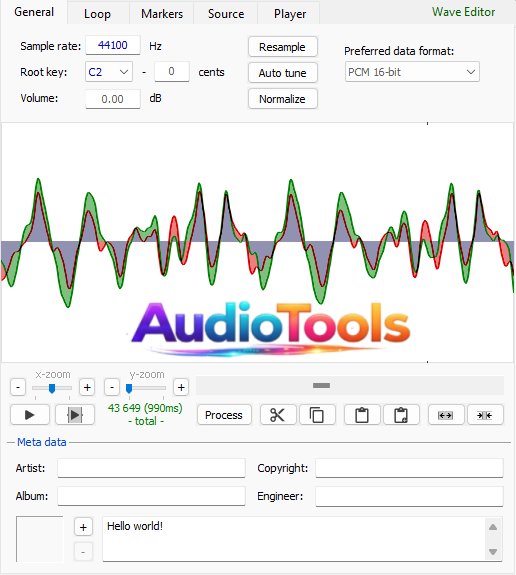This screenshot has height=575, width=516.
Task: Open the Process menu button
Action: tap(224, 415)
